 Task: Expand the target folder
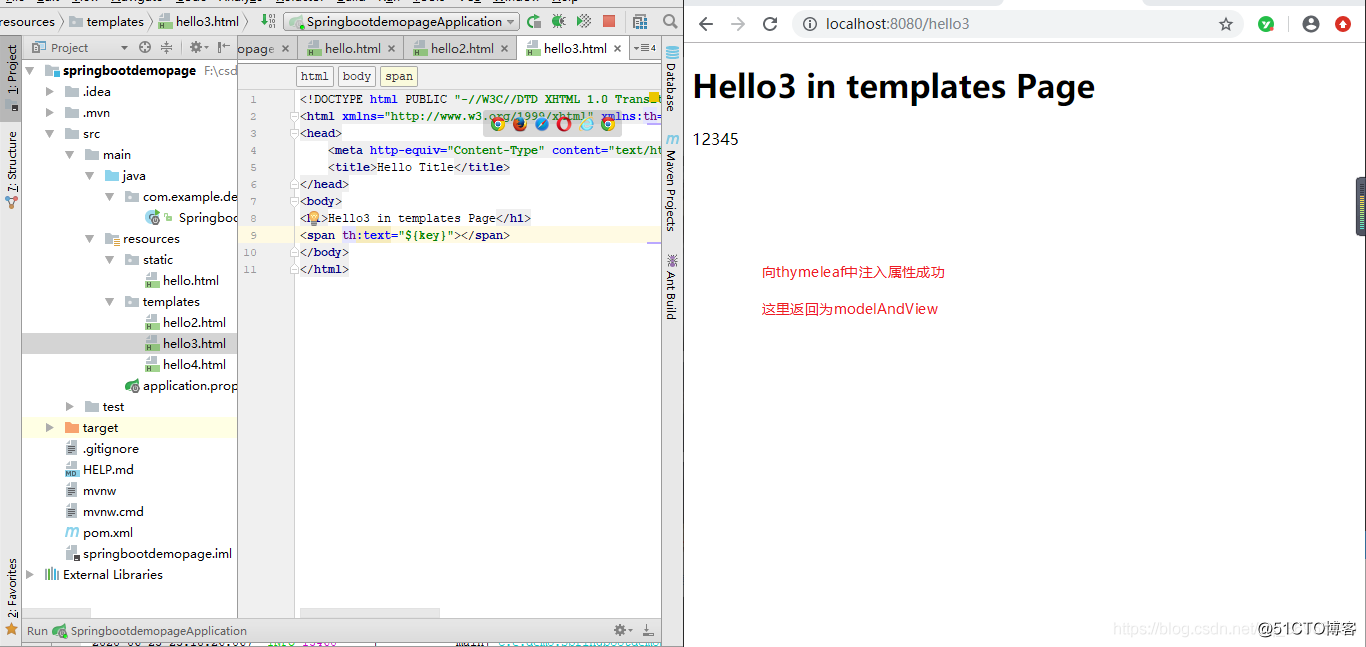50,428
